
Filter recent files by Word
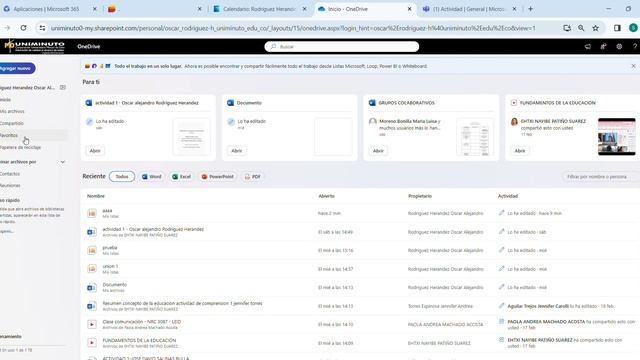(x=151, y=177)
